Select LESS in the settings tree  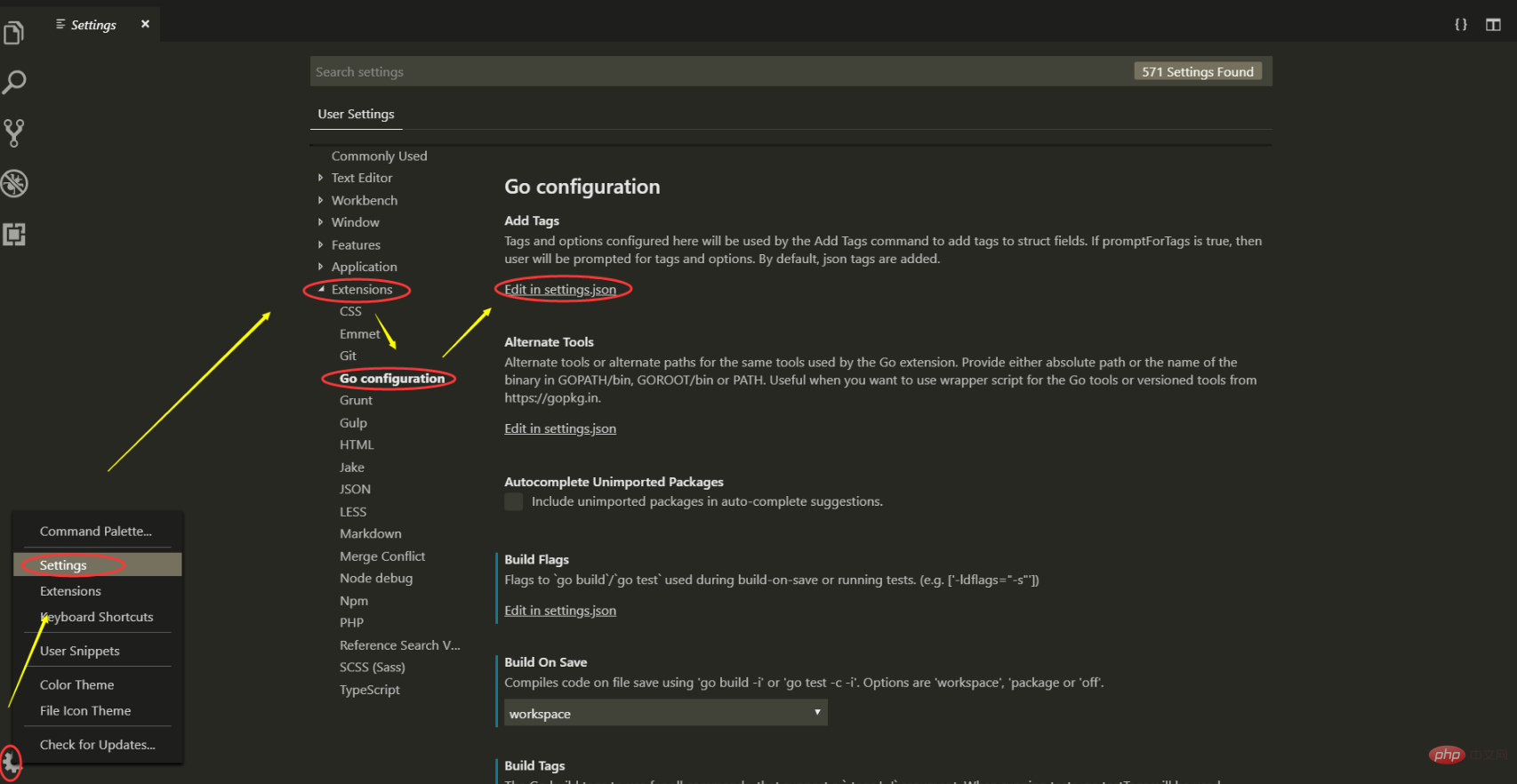tap(353, 511)
